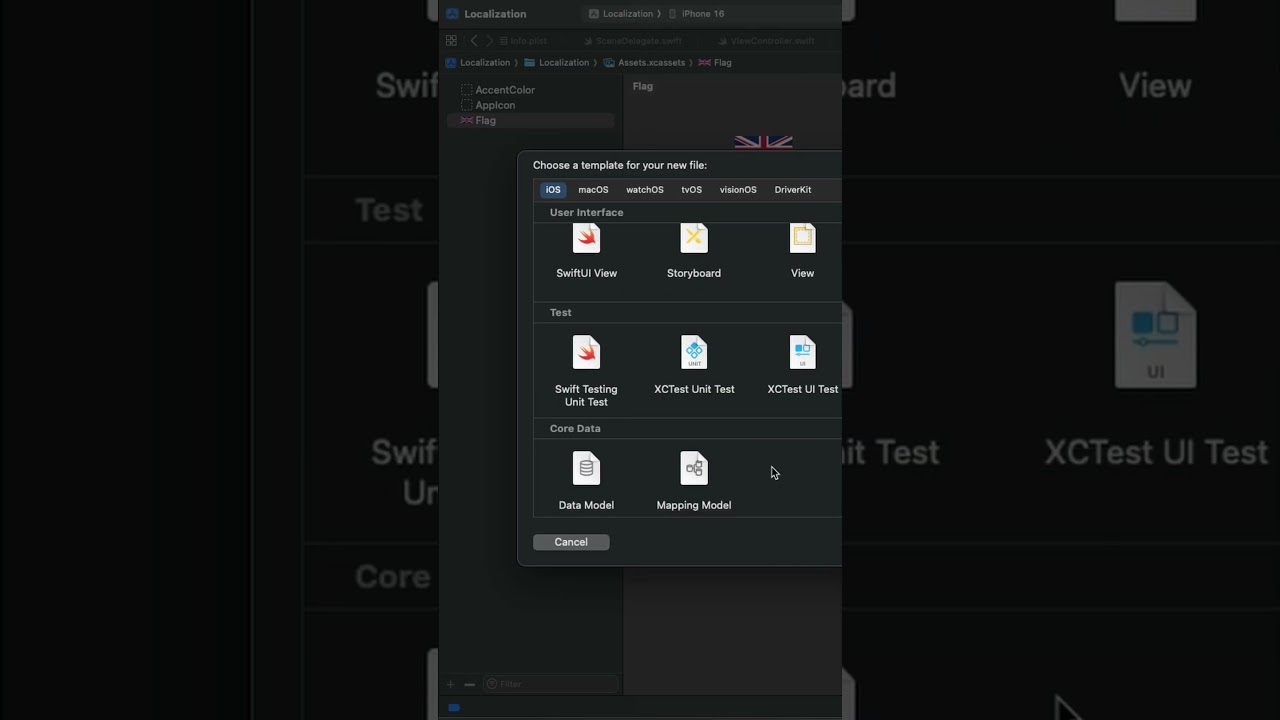Click the User Interface section header

coord(586,212)
